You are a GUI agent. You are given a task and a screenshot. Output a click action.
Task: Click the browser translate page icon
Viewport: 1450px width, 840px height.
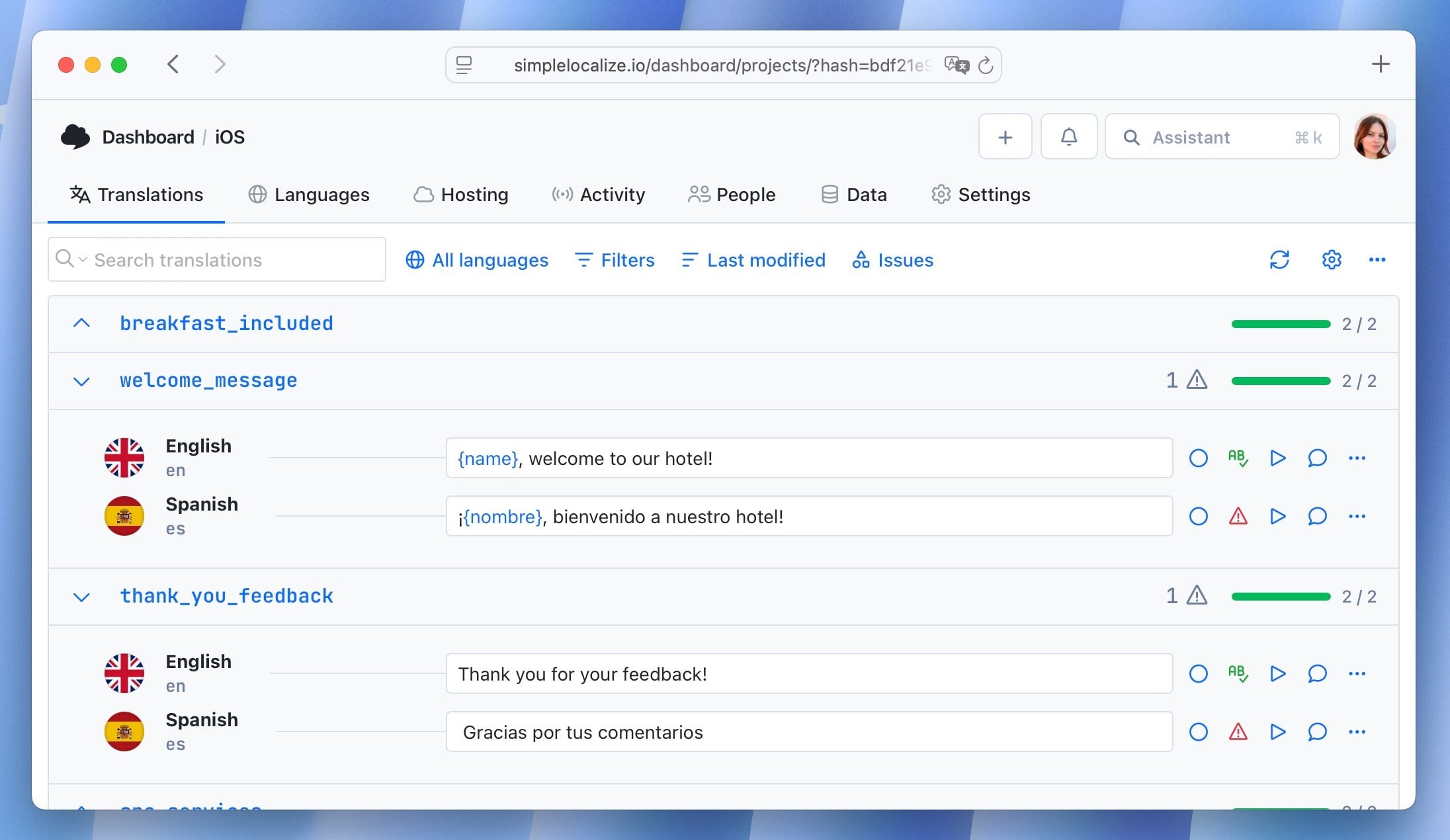(956, 65)
